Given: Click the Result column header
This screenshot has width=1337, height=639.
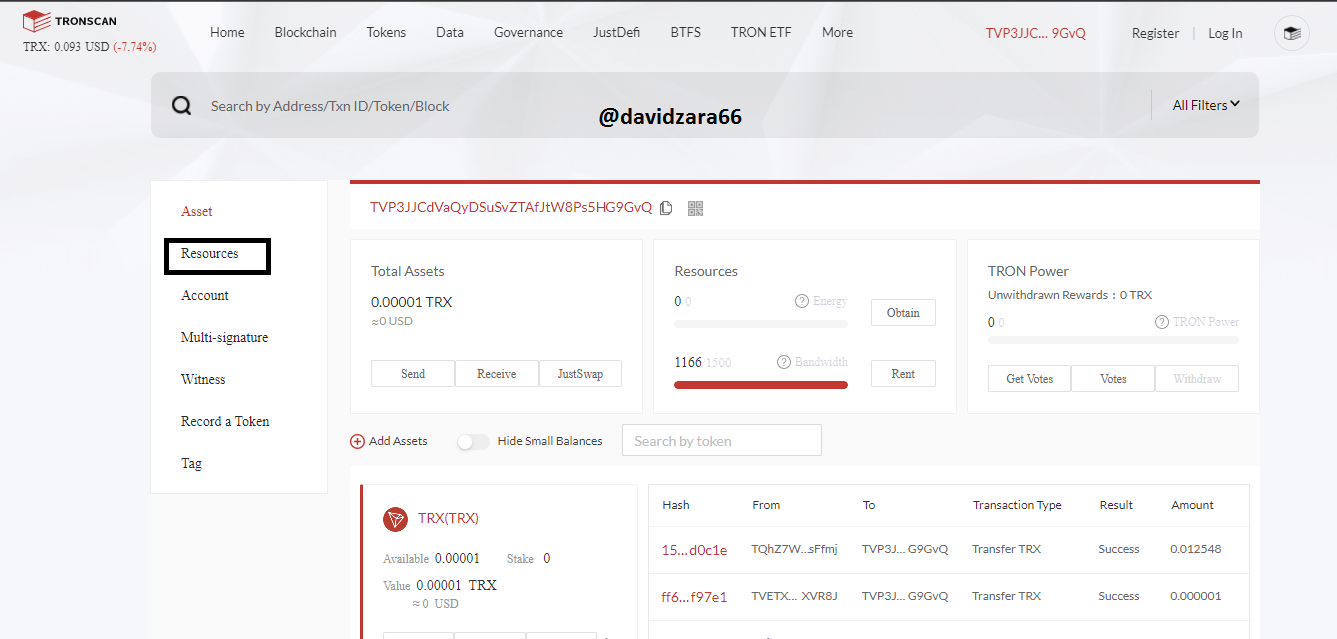Looking at the screenshot, I should tap(1116, 505).
